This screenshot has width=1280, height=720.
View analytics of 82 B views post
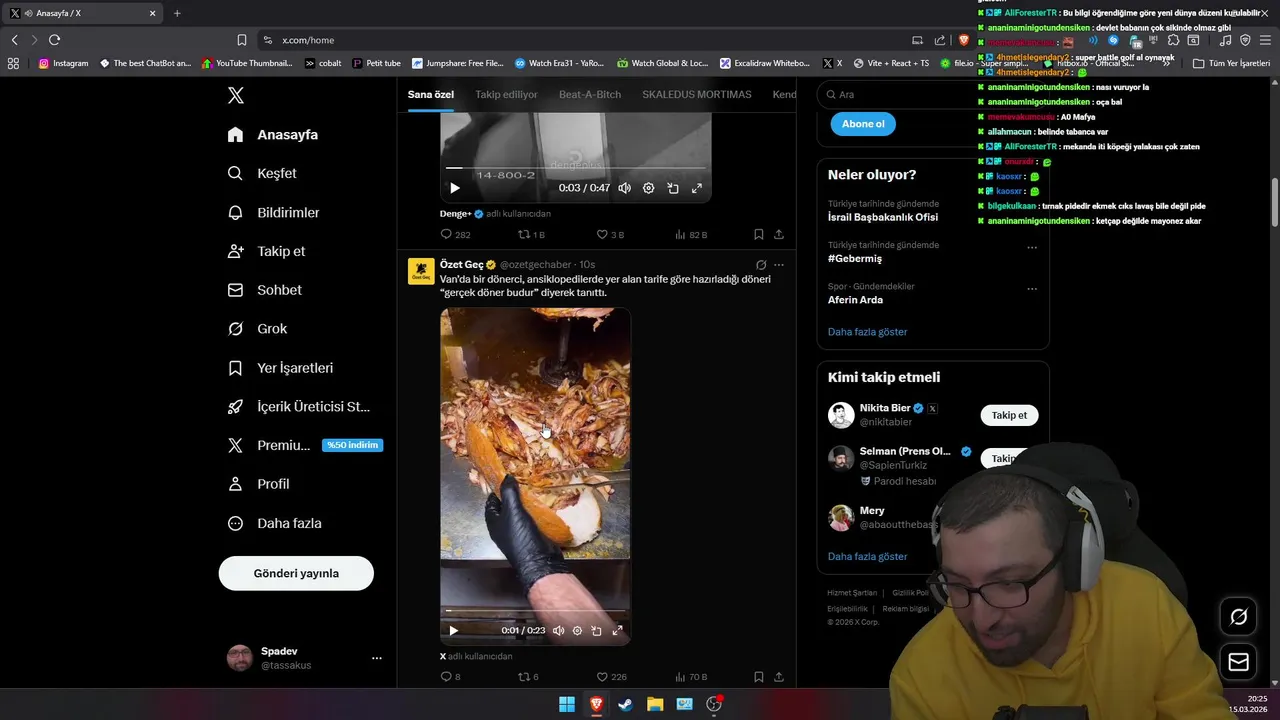click(691, 234)
